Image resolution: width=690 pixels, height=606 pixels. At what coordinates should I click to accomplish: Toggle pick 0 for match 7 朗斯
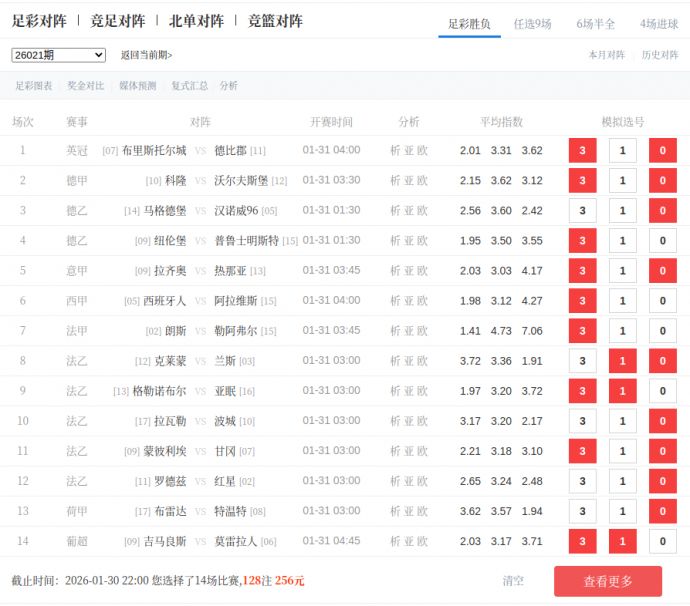662,331
